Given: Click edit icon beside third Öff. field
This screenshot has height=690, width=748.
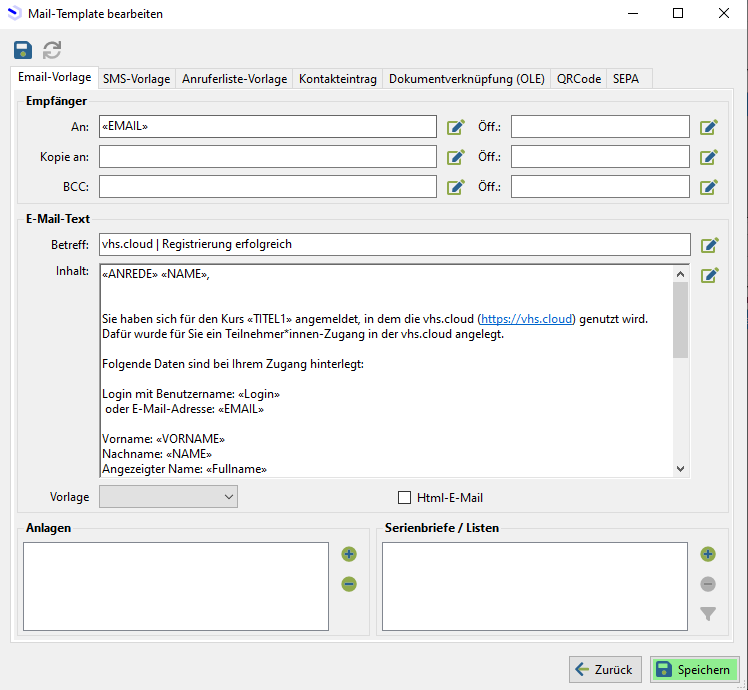Looking at the screenshot, I should [709, 187].
